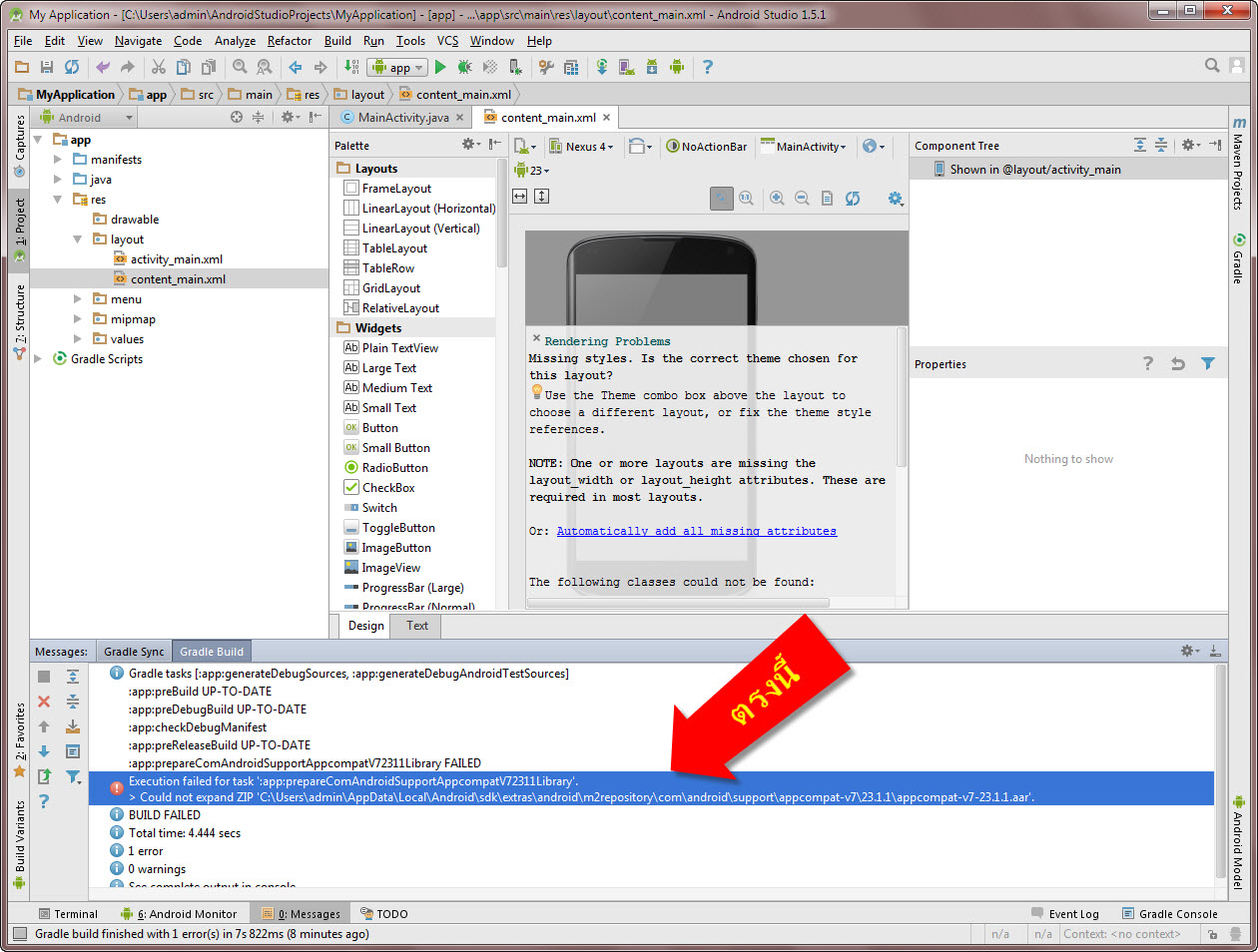Screen dimensions: 1258x952
Task: Click the Messages panel vertical scrollbar
Action: pos(1221,772)
